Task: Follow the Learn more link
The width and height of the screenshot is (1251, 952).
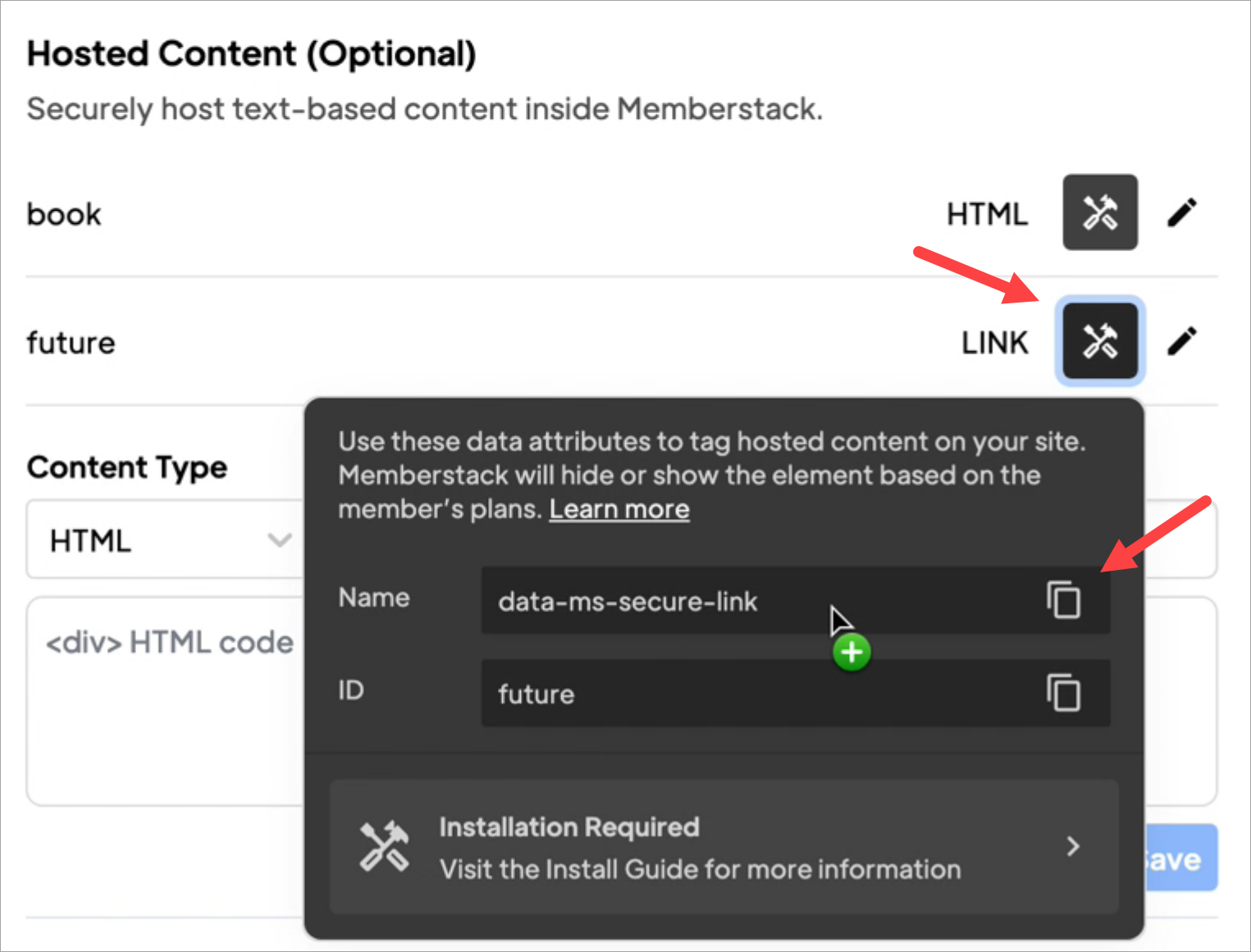Action: tap(619, 509)
